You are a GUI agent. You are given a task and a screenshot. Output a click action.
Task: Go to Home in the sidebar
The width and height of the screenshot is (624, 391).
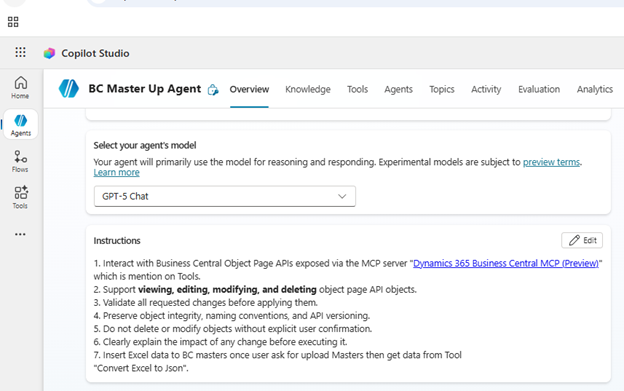pyautogui.click(x=20, y=88)
